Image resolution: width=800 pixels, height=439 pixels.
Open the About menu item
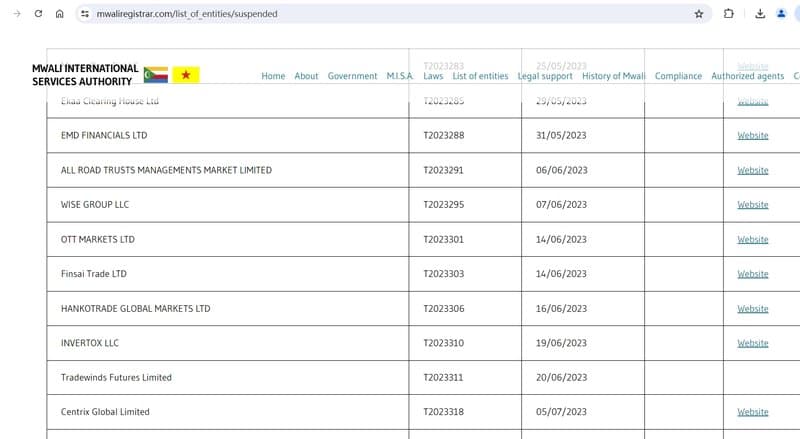coord(306,76)
